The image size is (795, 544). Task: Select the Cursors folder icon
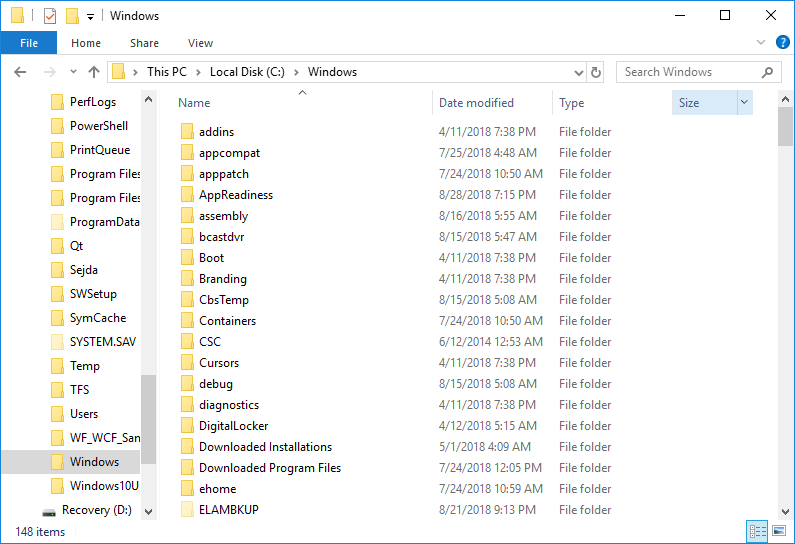(187, 362)
